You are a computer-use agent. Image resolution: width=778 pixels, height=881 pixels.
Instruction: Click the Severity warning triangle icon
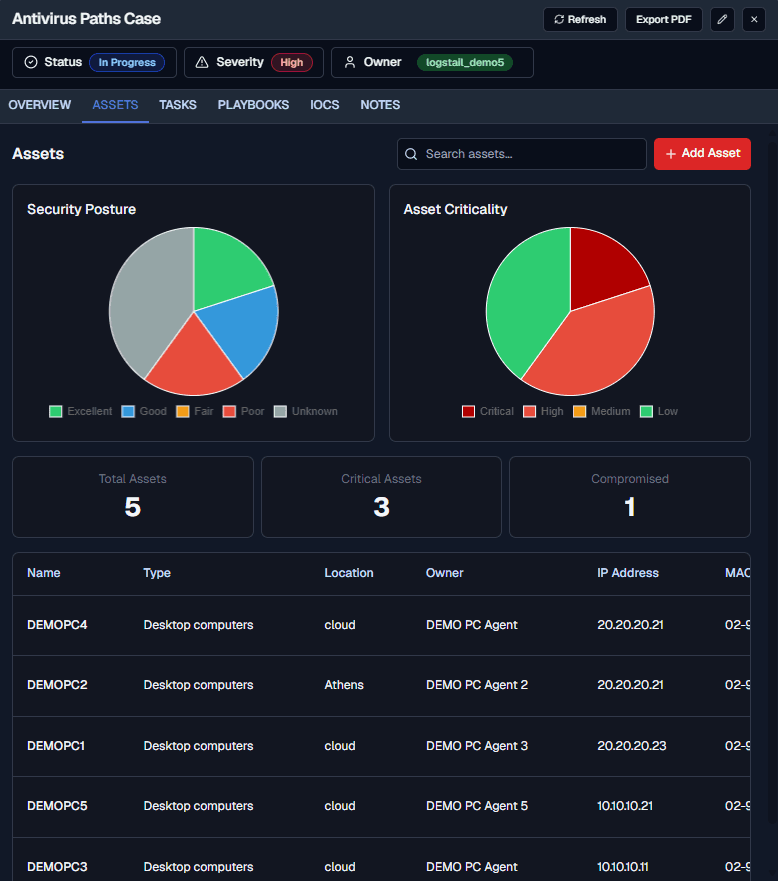pos(202,62)
